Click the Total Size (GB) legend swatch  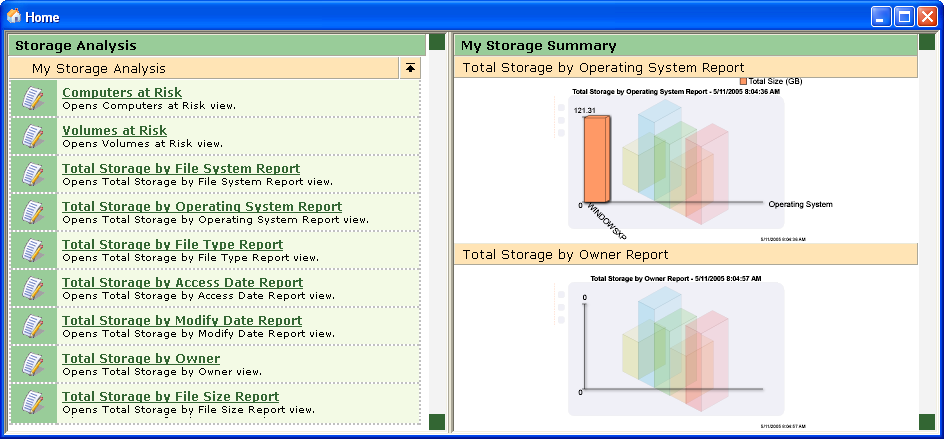click(743, 81)
